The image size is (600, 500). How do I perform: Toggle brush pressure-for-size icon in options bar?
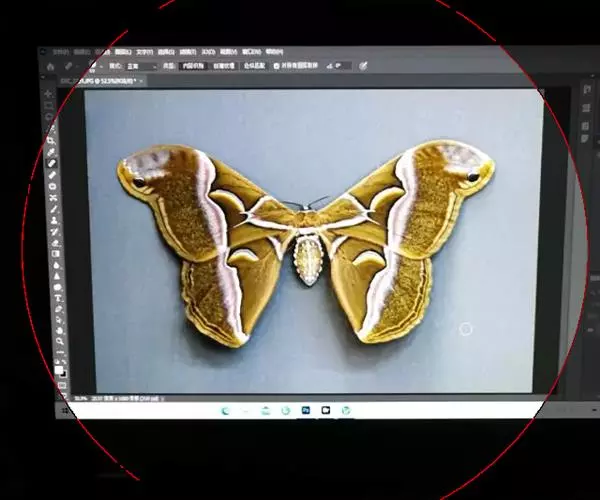tap(363, 66)
